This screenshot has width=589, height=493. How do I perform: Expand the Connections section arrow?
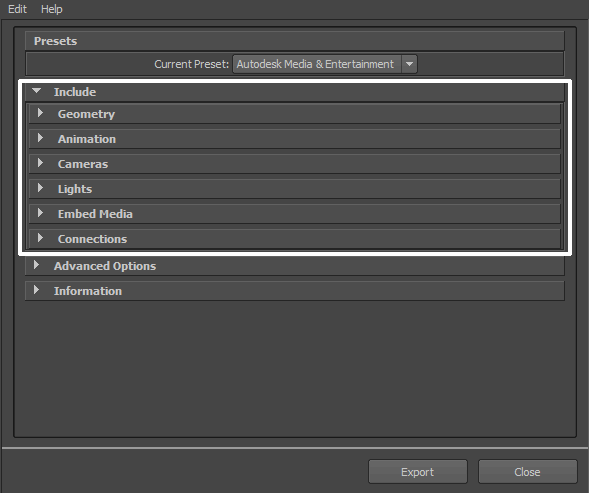click(41, 238)
